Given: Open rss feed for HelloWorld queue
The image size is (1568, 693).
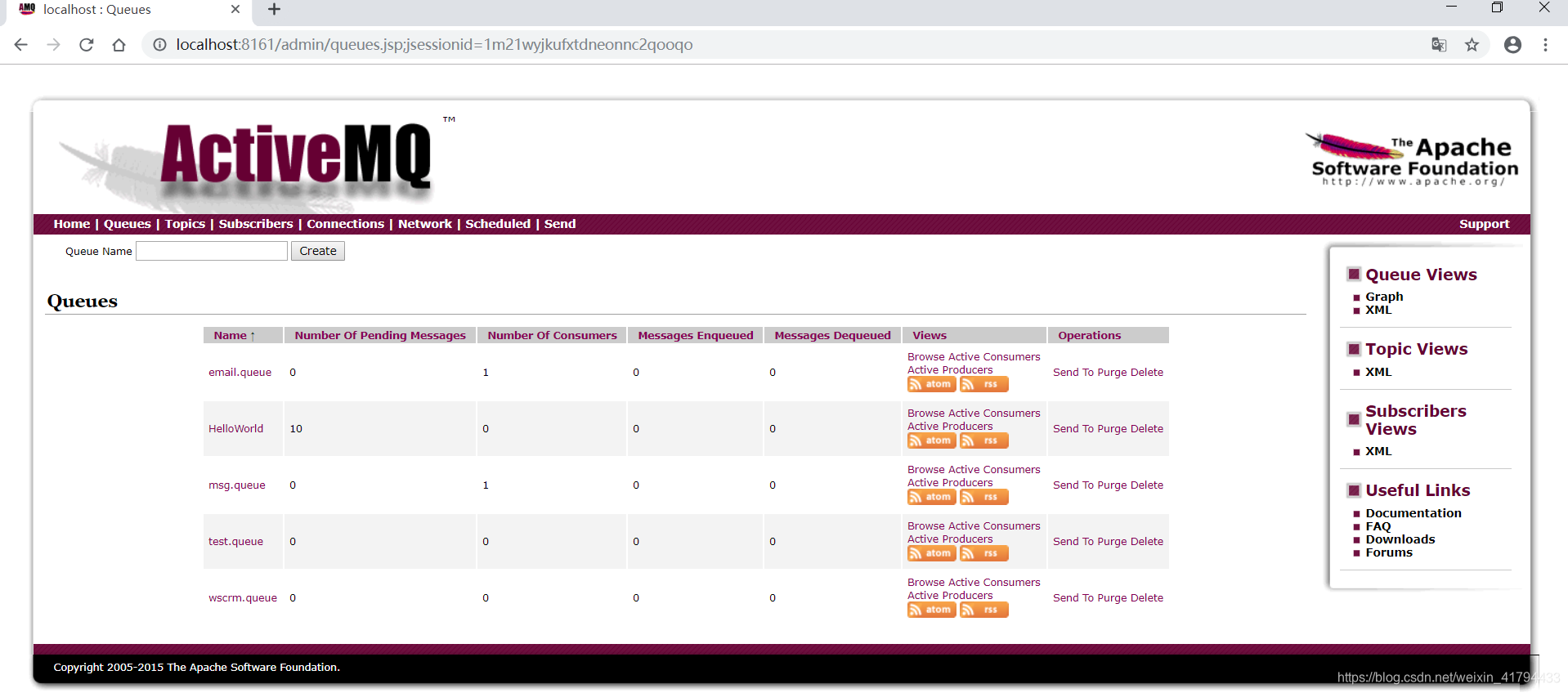Looking at the screenshot, I should (983, 440).
